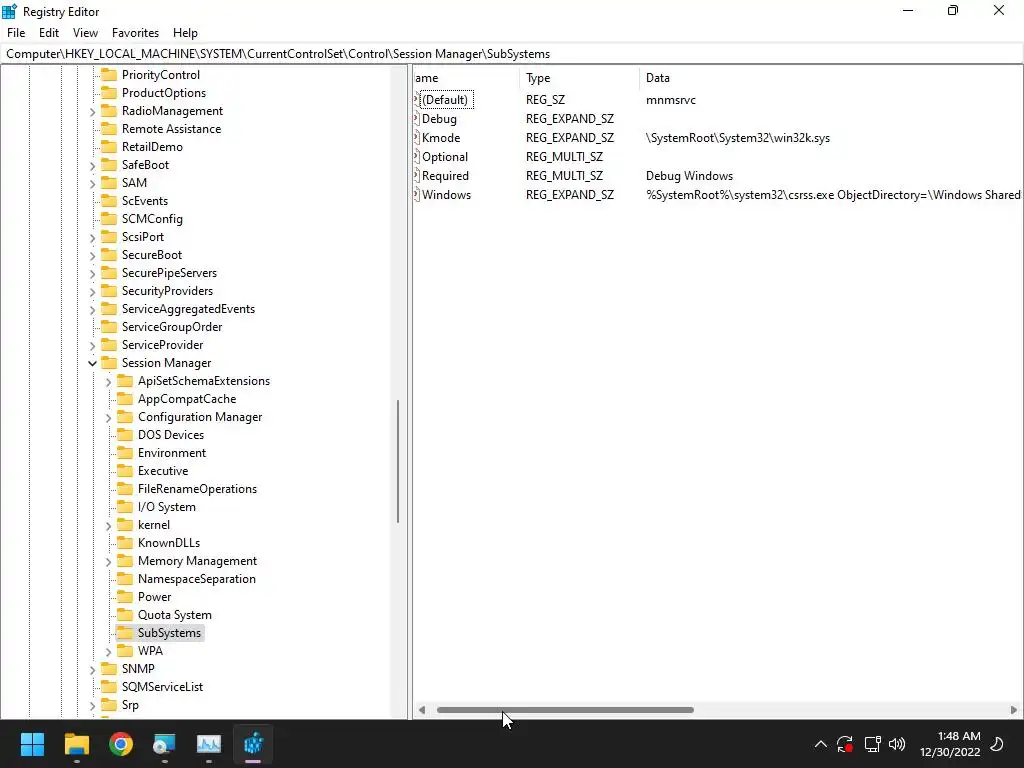1024x768 pixels.
Task: Select the ServiceGroupOrder folder icon
Action: [x=109, y=327]
